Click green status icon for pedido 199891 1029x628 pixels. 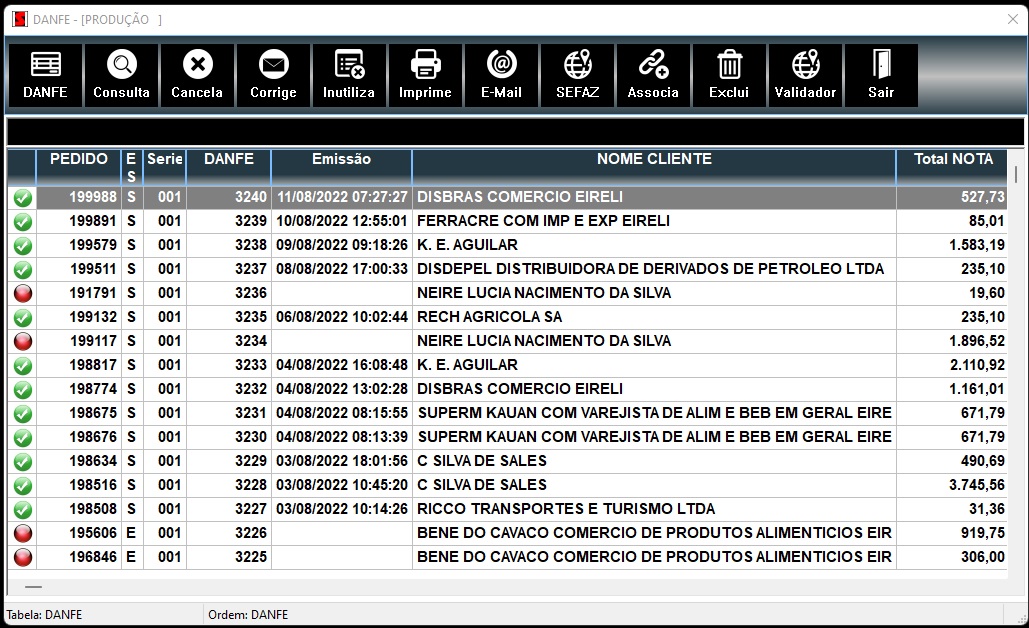click(x=23, y=222)
